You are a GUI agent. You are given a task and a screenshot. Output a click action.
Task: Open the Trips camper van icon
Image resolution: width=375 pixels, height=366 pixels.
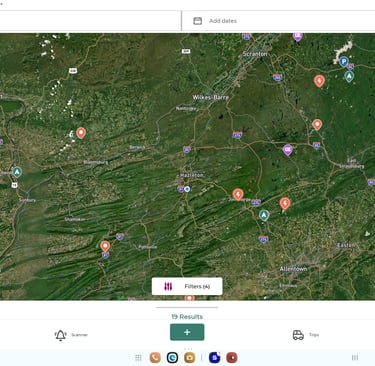pyautogui.click(x=298, y=335)
